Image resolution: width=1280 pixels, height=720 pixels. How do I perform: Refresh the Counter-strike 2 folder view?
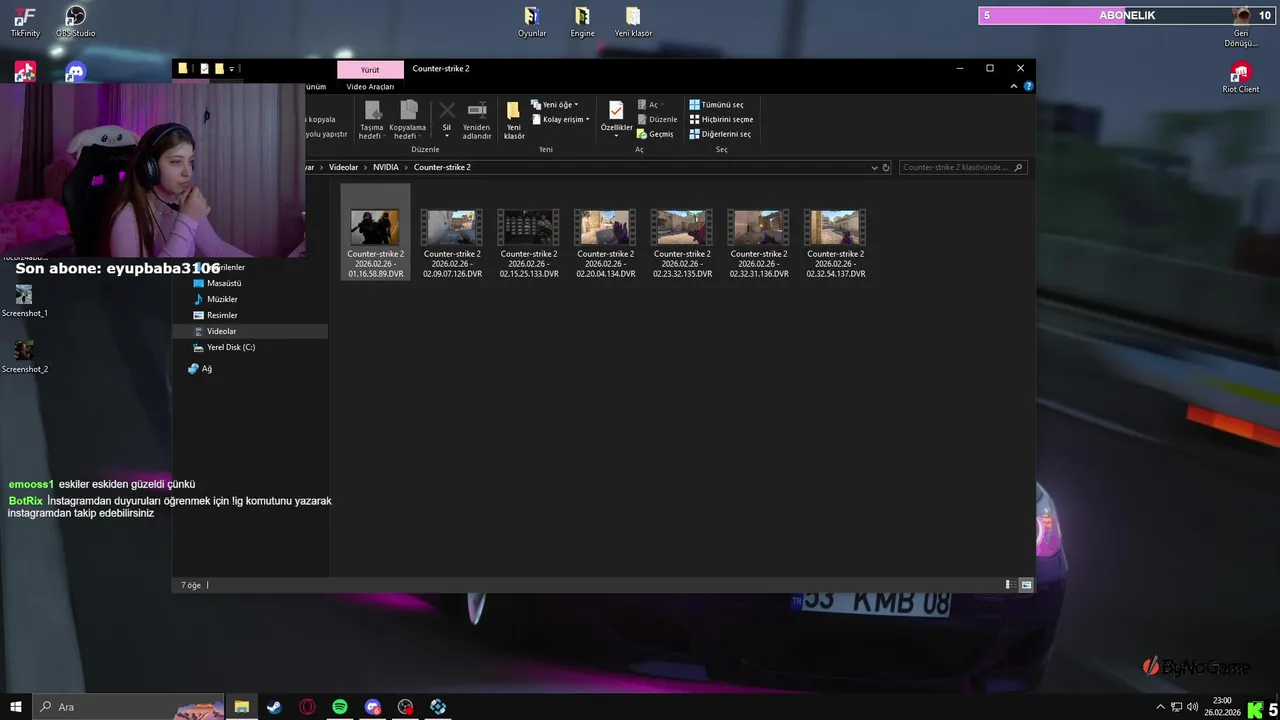(x=886, y=168)
